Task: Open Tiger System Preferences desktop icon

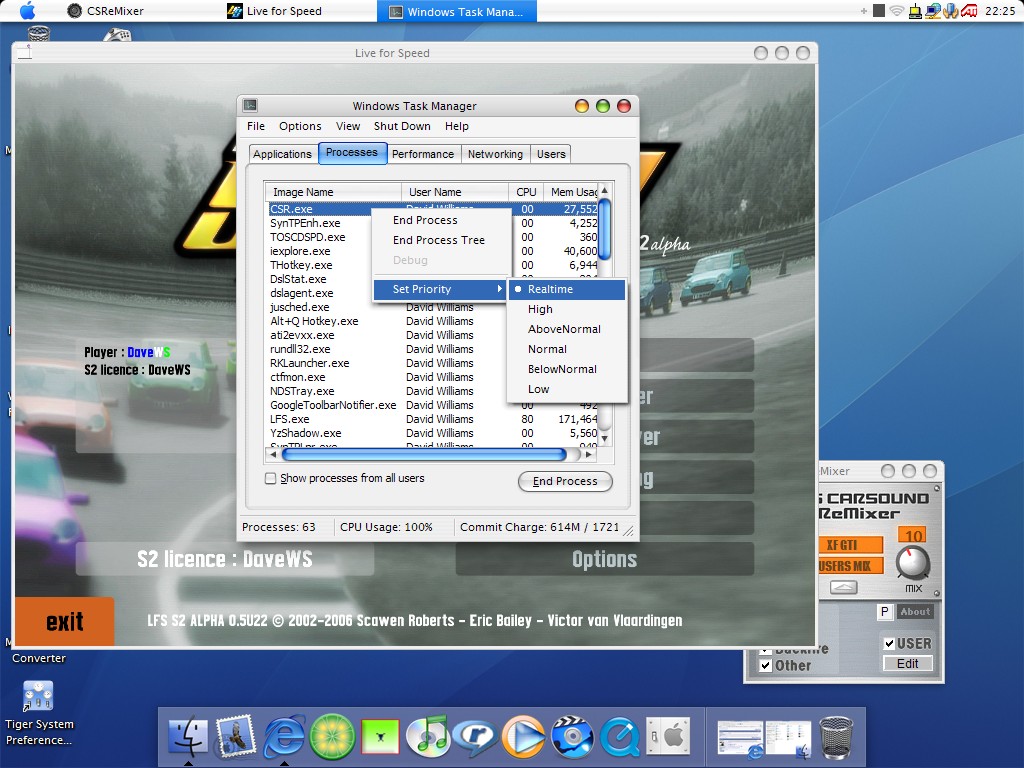Action: (38, 696)
